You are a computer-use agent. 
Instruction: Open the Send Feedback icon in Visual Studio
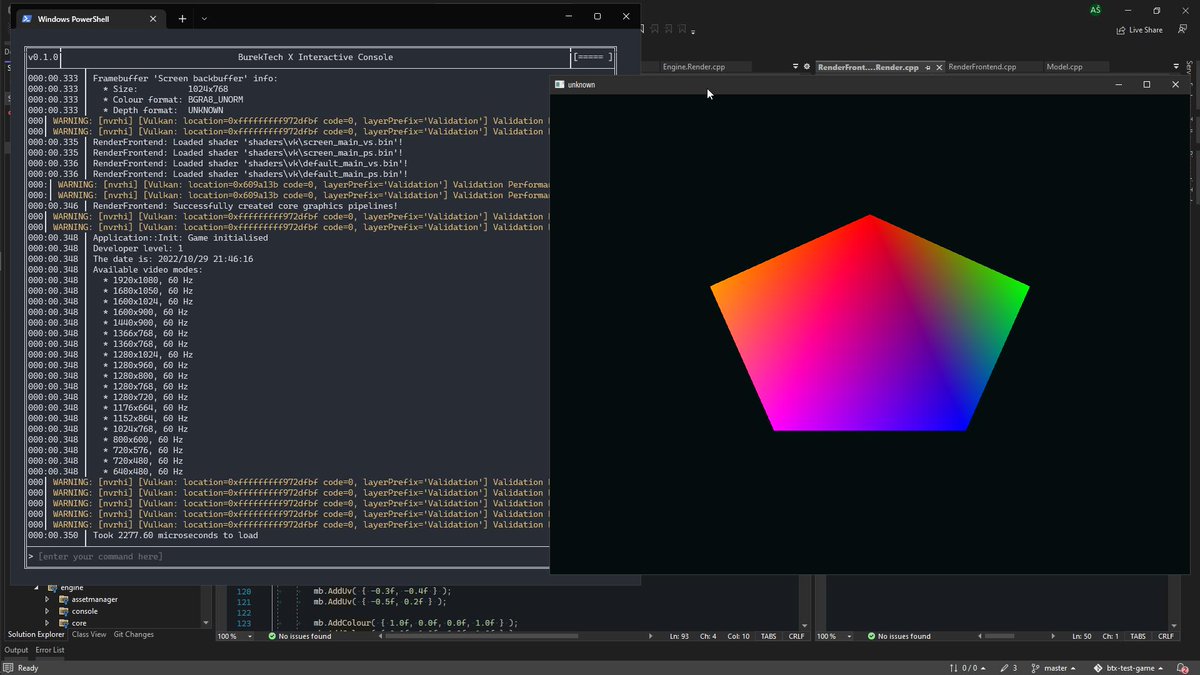click(1182, 30)
